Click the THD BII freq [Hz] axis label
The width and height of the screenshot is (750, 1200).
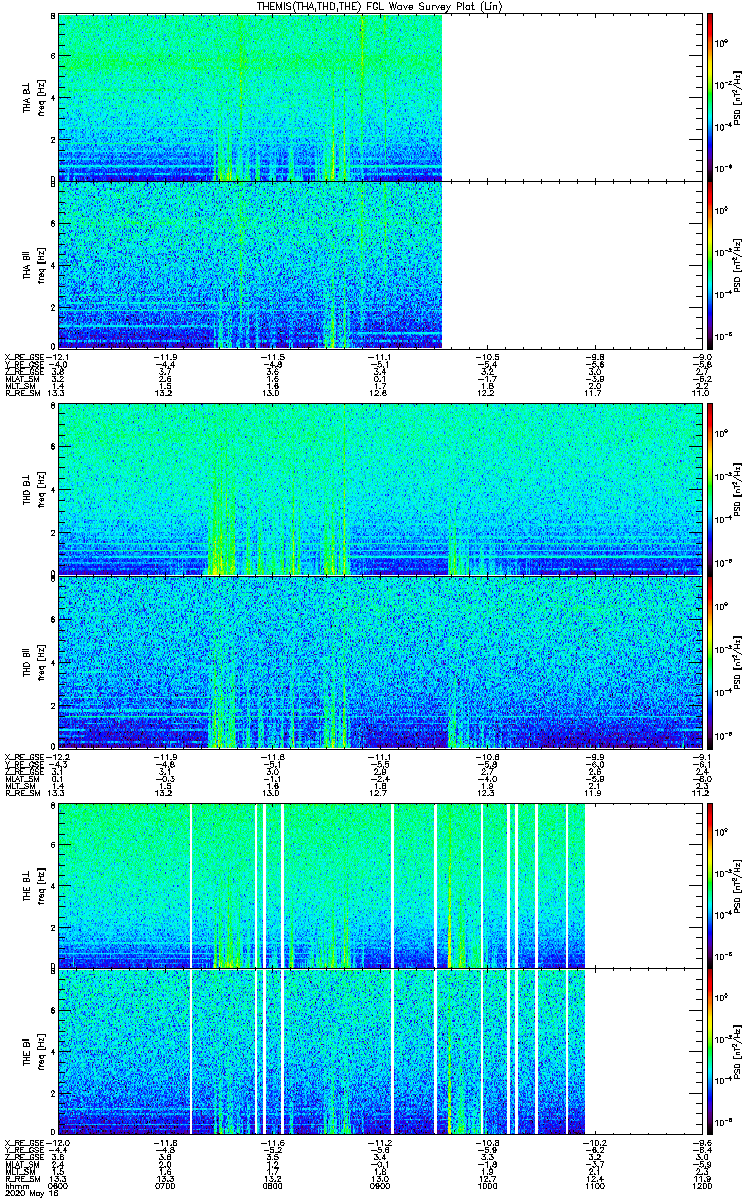click(x=41, y=662)
